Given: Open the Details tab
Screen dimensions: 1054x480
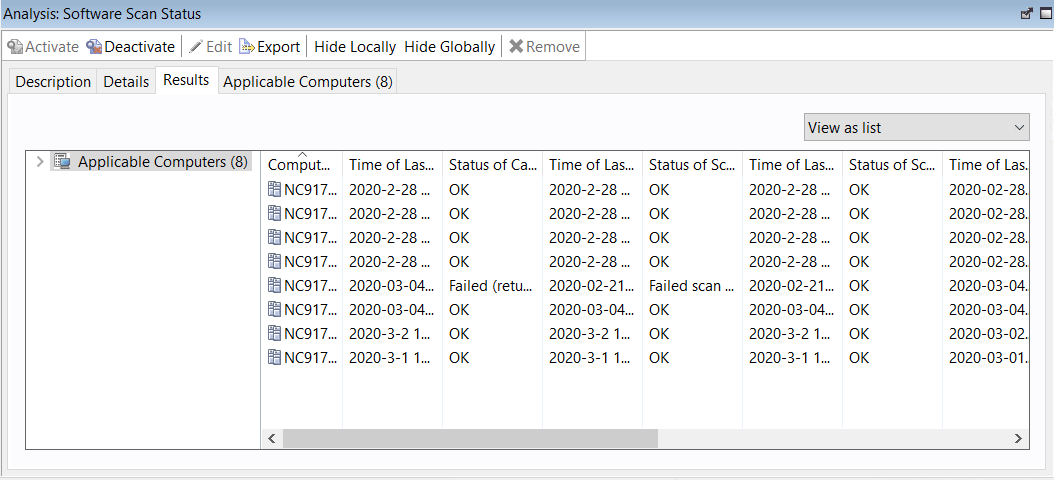Looking at the screenshot, I should (126, 82).
